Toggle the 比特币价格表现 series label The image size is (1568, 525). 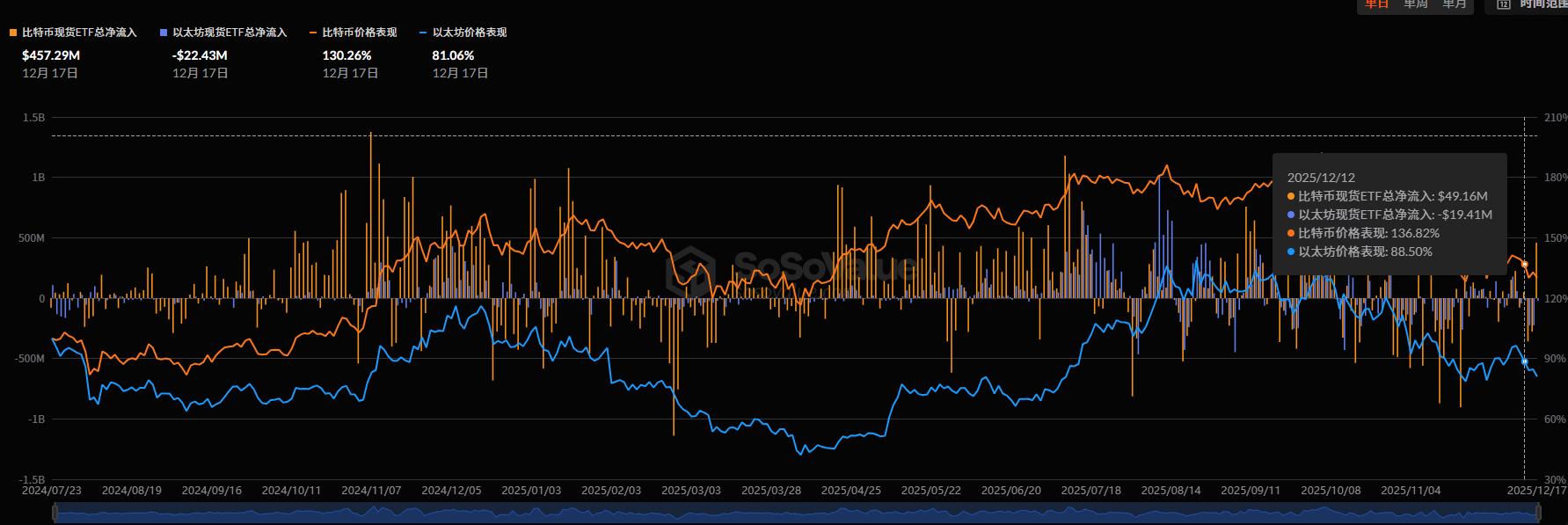pyautogui.click(x=360, y=33)
